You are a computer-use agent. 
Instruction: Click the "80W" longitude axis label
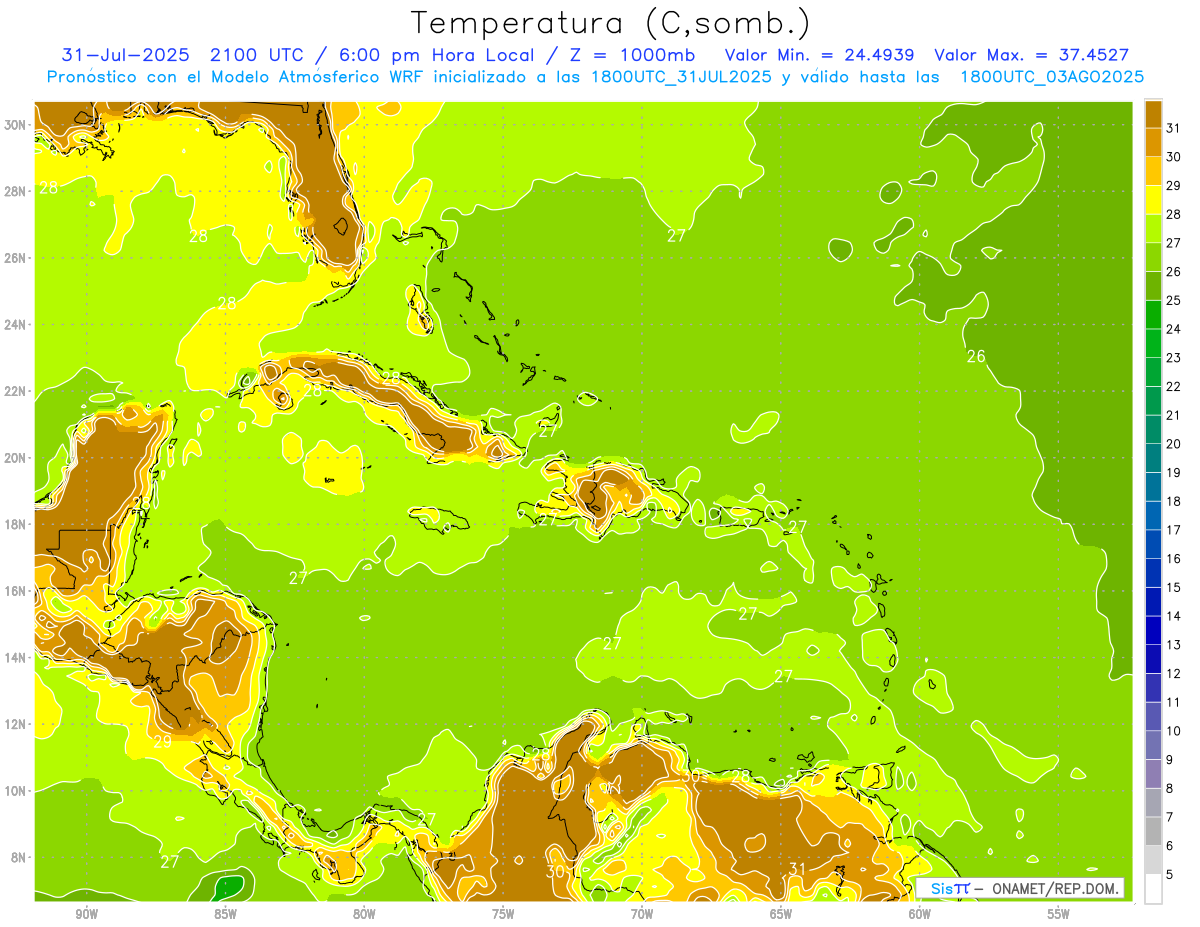pyautogui.click(x=364, y=914)
